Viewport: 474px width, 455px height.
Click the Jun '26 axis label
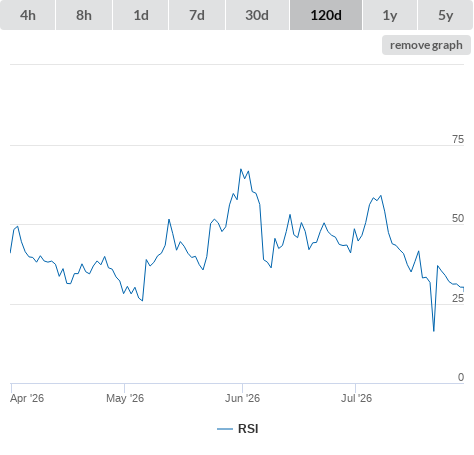(242, 398)
